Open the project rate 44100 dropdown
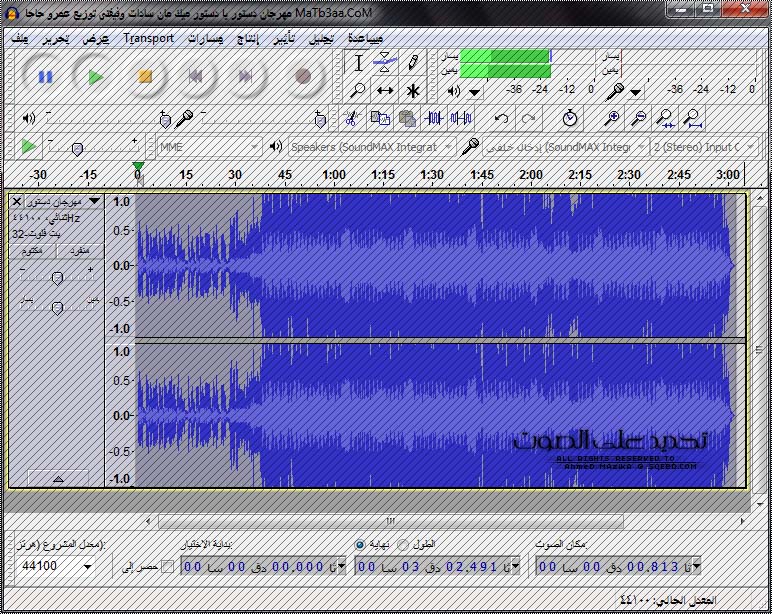The image size is (772, 614). coord(88,567)
